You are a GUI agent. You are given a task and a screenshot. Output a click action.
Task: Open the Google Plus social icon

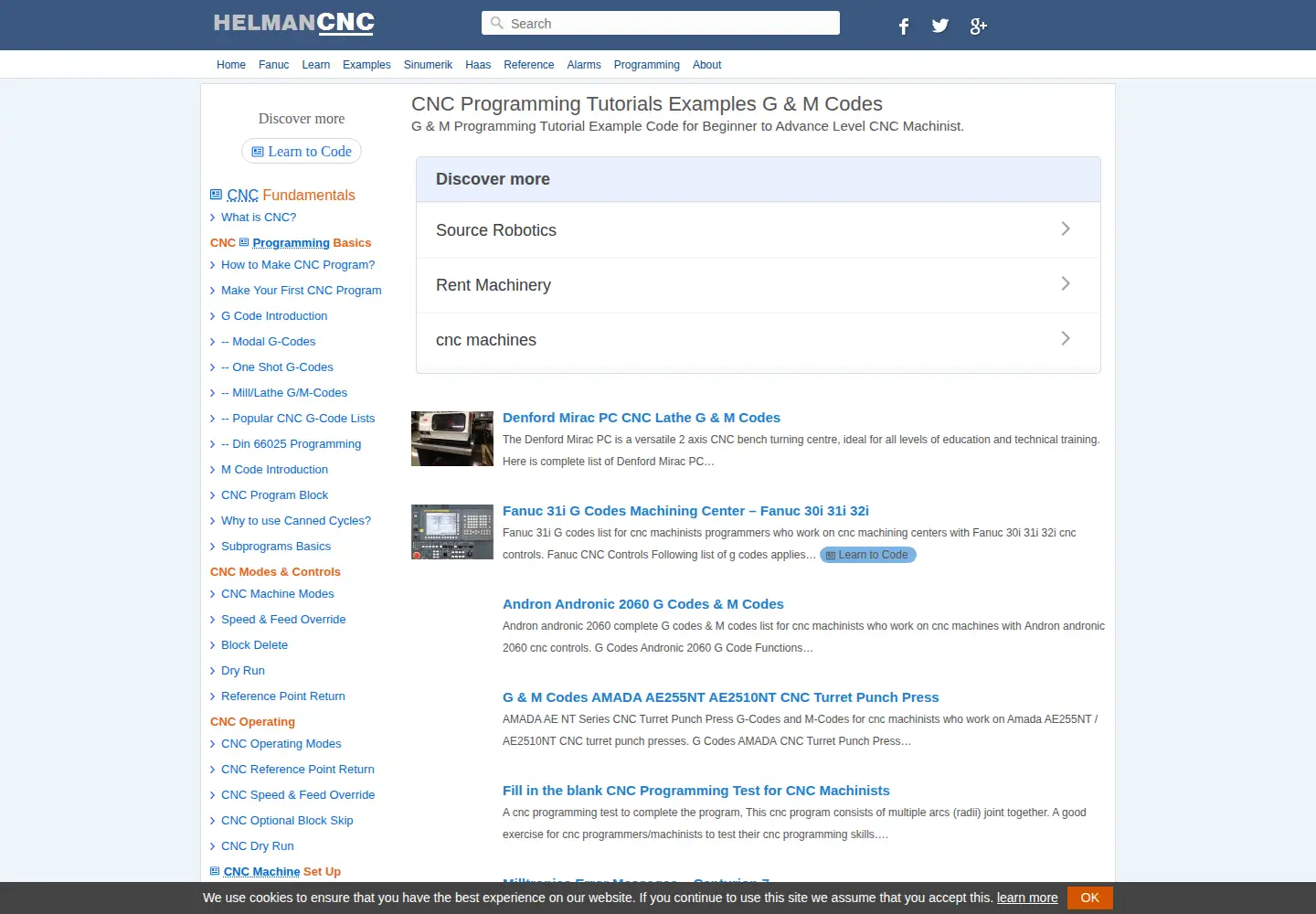978,26
